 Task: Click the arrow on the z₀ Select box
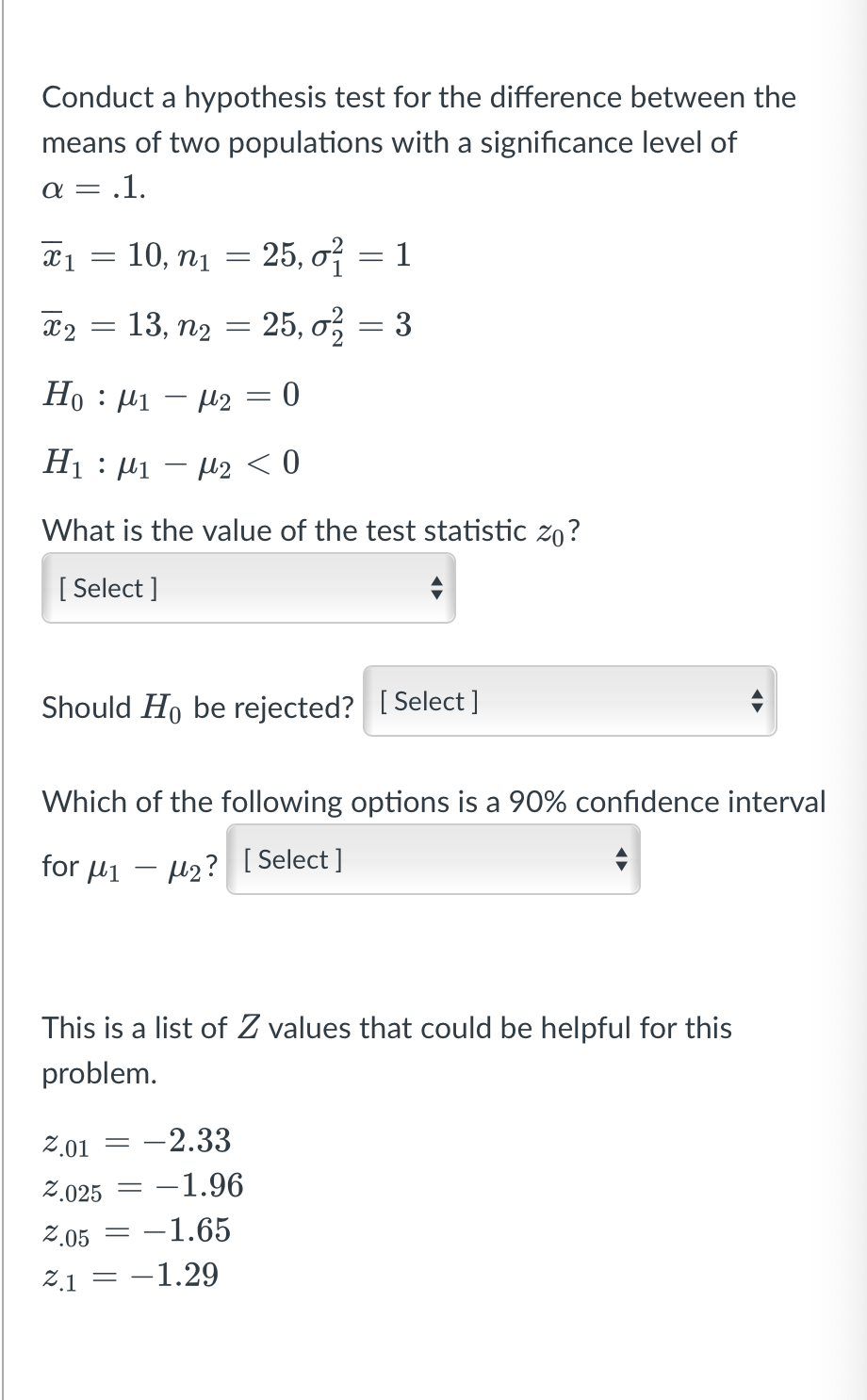436,588
